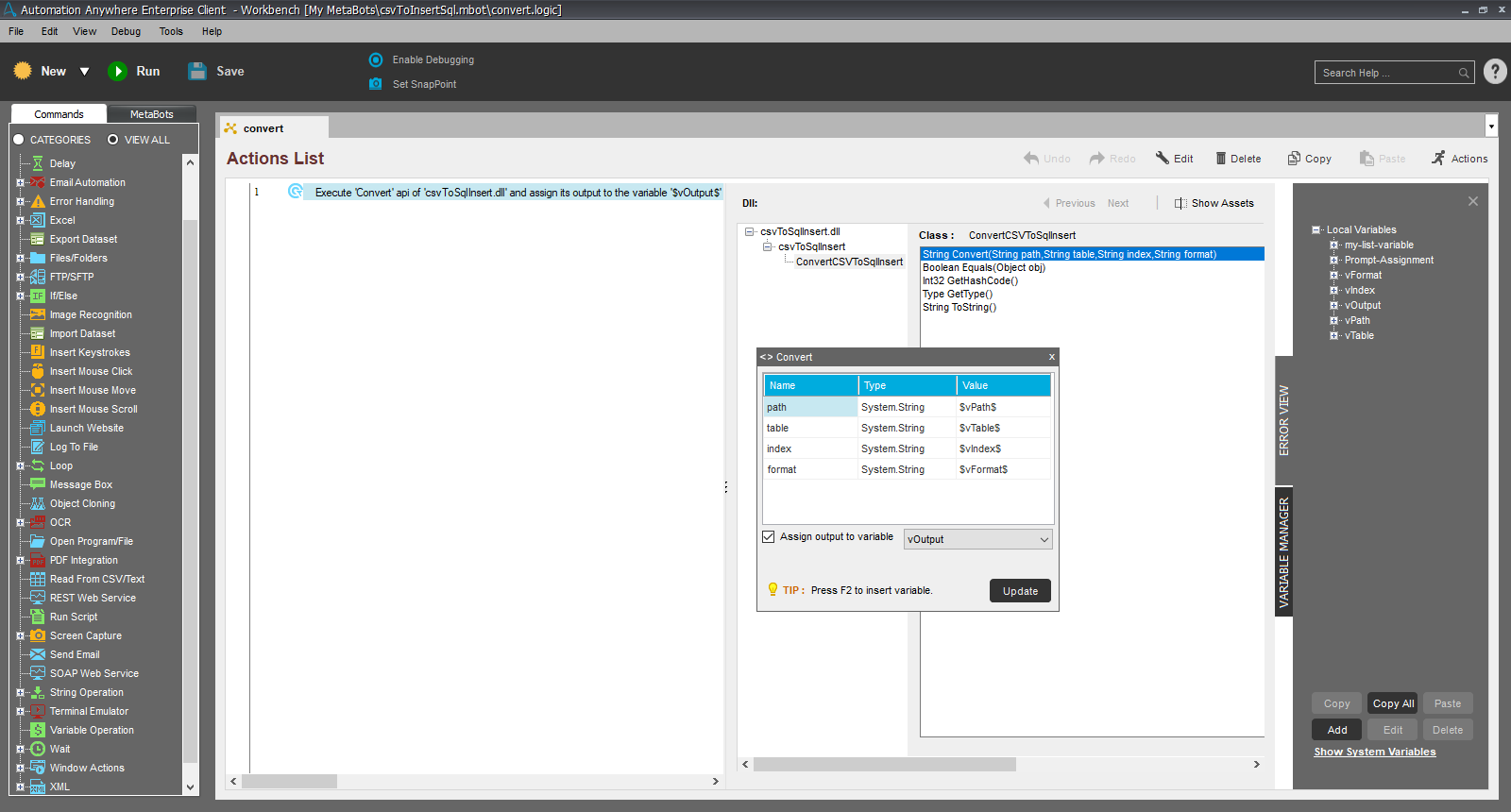
Task: Click the Copy All button
Action: (1393, 703)
